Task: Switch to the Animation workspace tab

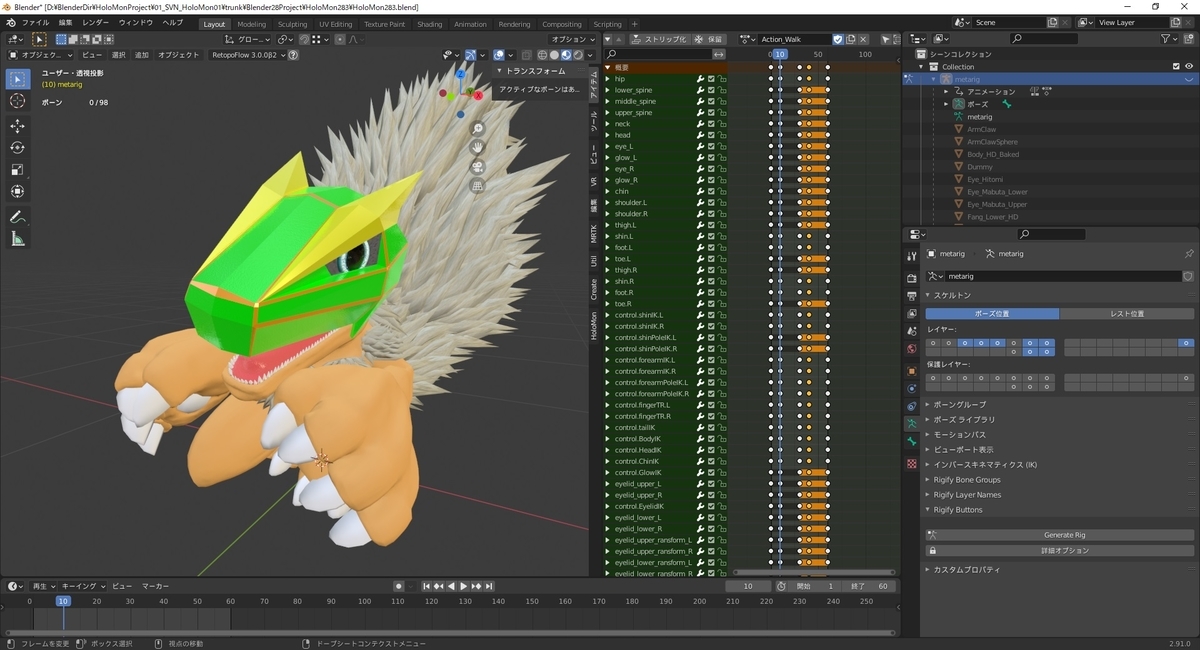Action: [x=470, y=24]
